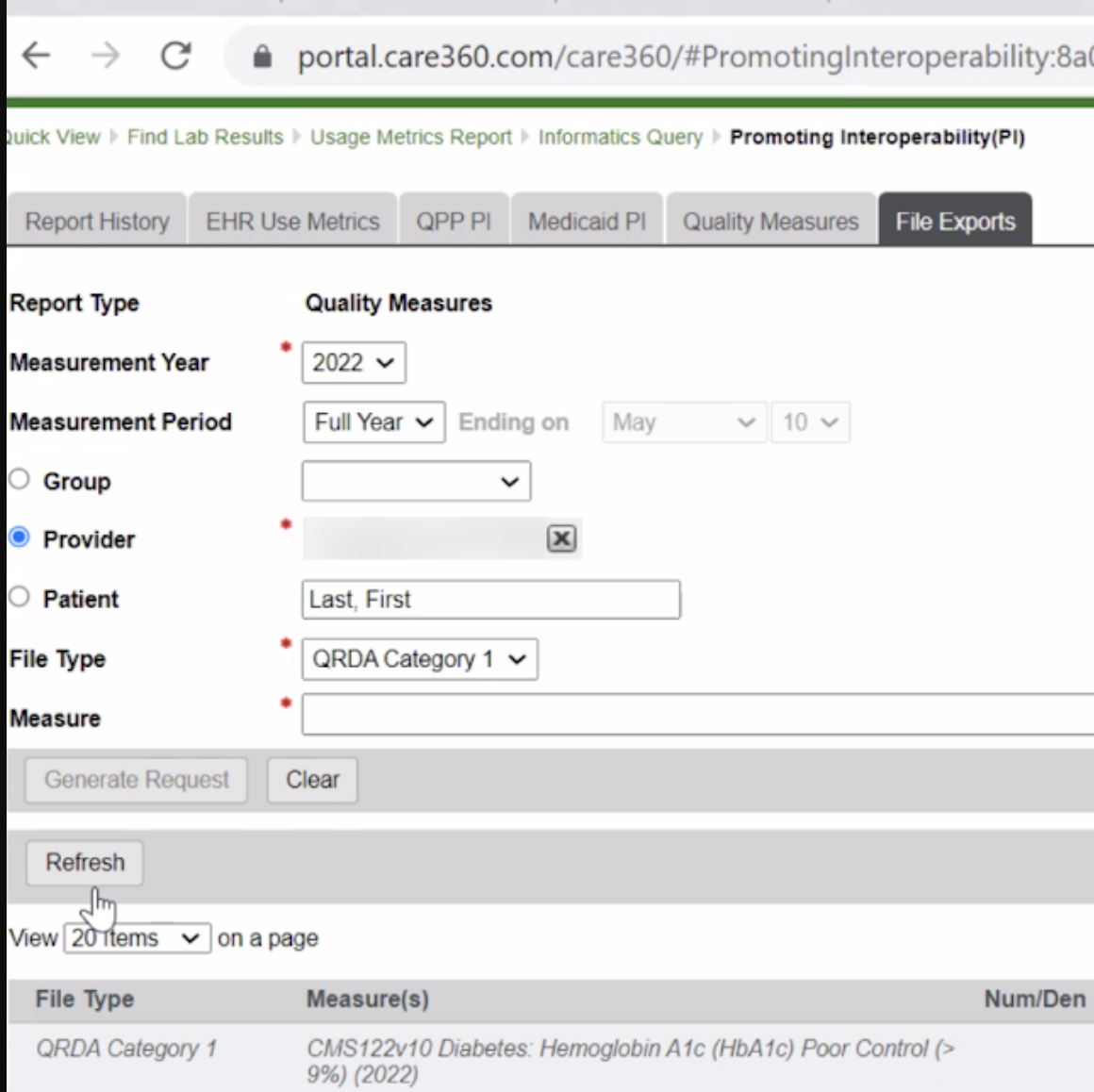Go to the Report History tab
1094x1092 pixels.
click(97, 222)
